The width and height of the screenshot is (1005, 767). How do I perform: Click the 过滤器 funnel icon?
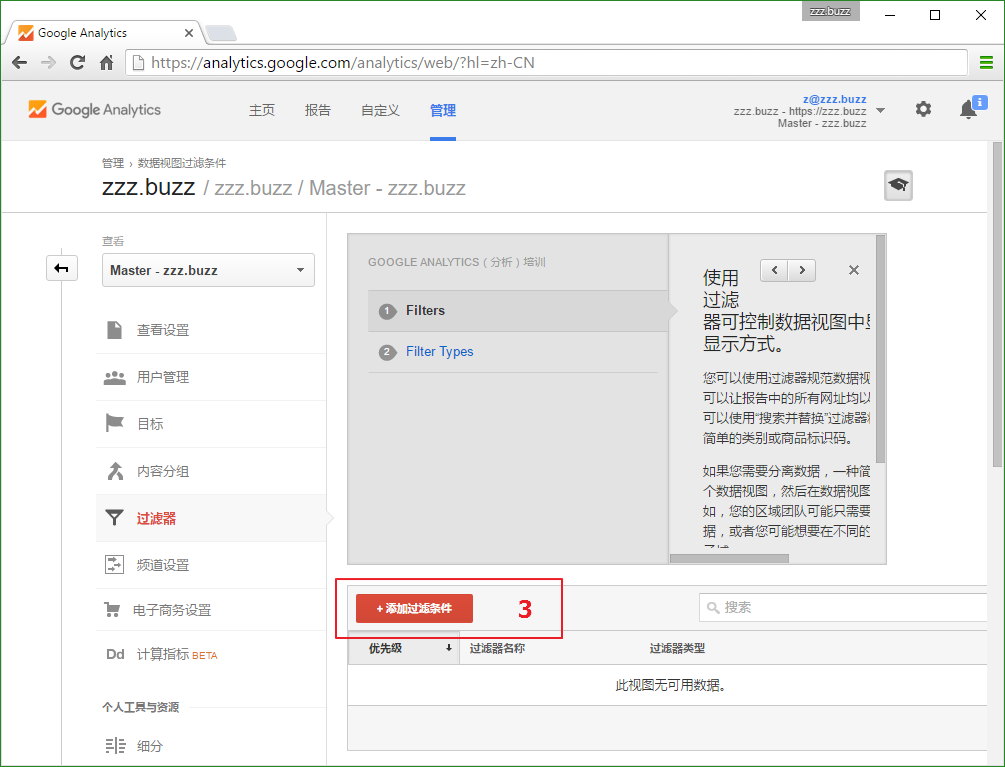(x=114, y=518)
